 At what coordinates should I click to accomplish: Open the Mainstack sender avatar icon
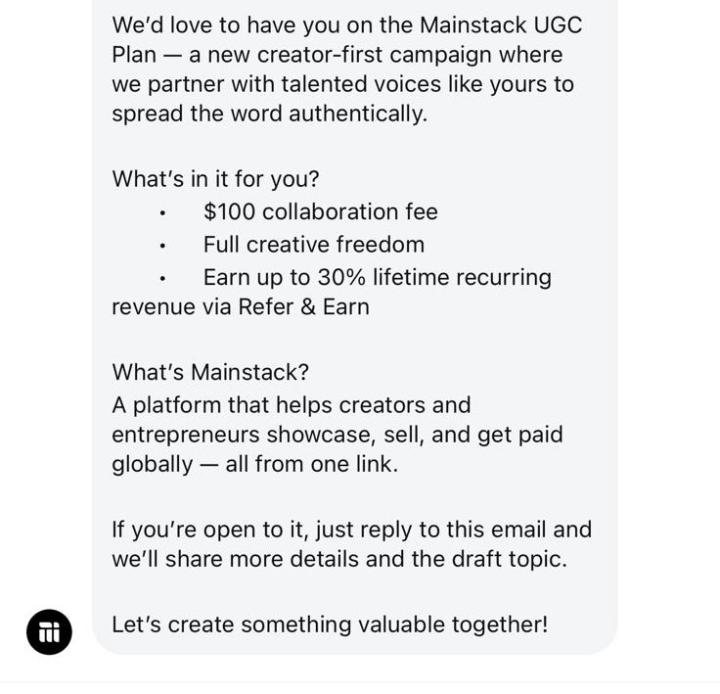click(x=49, y=632)
